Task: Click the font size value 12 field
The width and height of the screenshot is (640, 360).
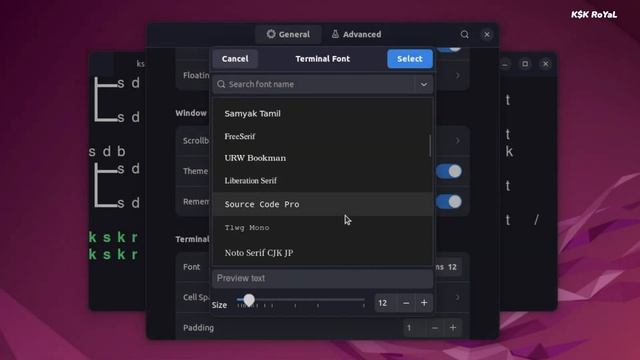Action: click(385, 303)
